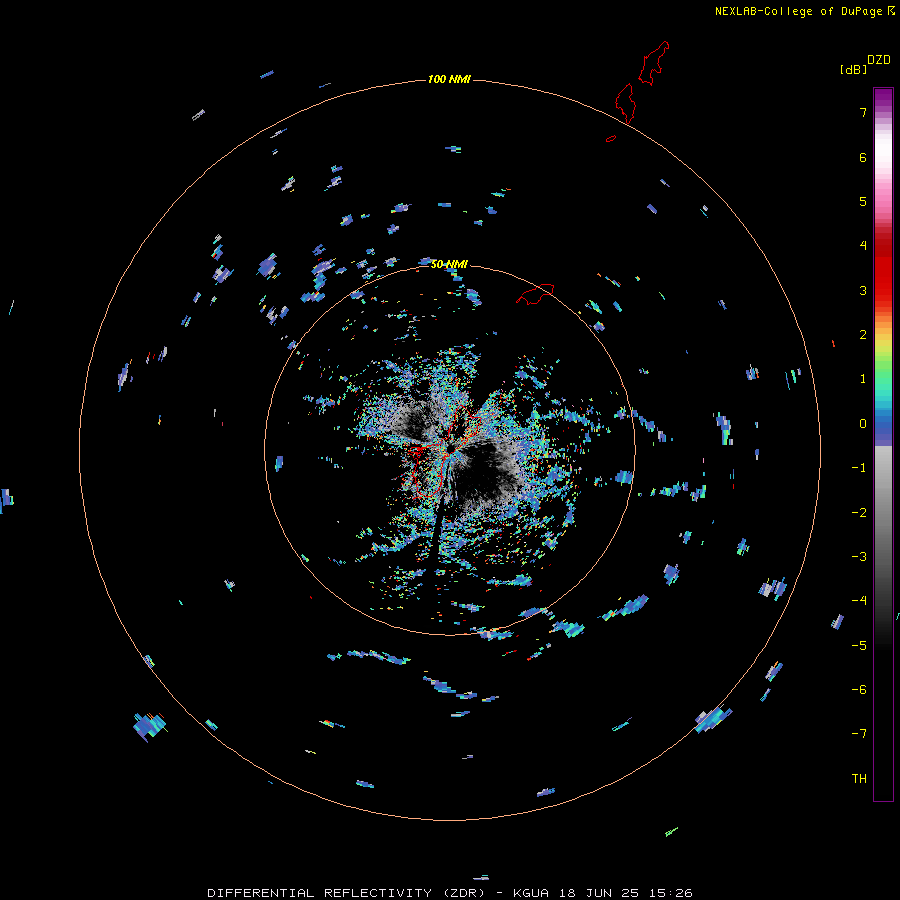This screenshot has height=900, width=900.
Task: Click the -6 value on the color scale
Action: pyautogui.click(x=859, y=690)
